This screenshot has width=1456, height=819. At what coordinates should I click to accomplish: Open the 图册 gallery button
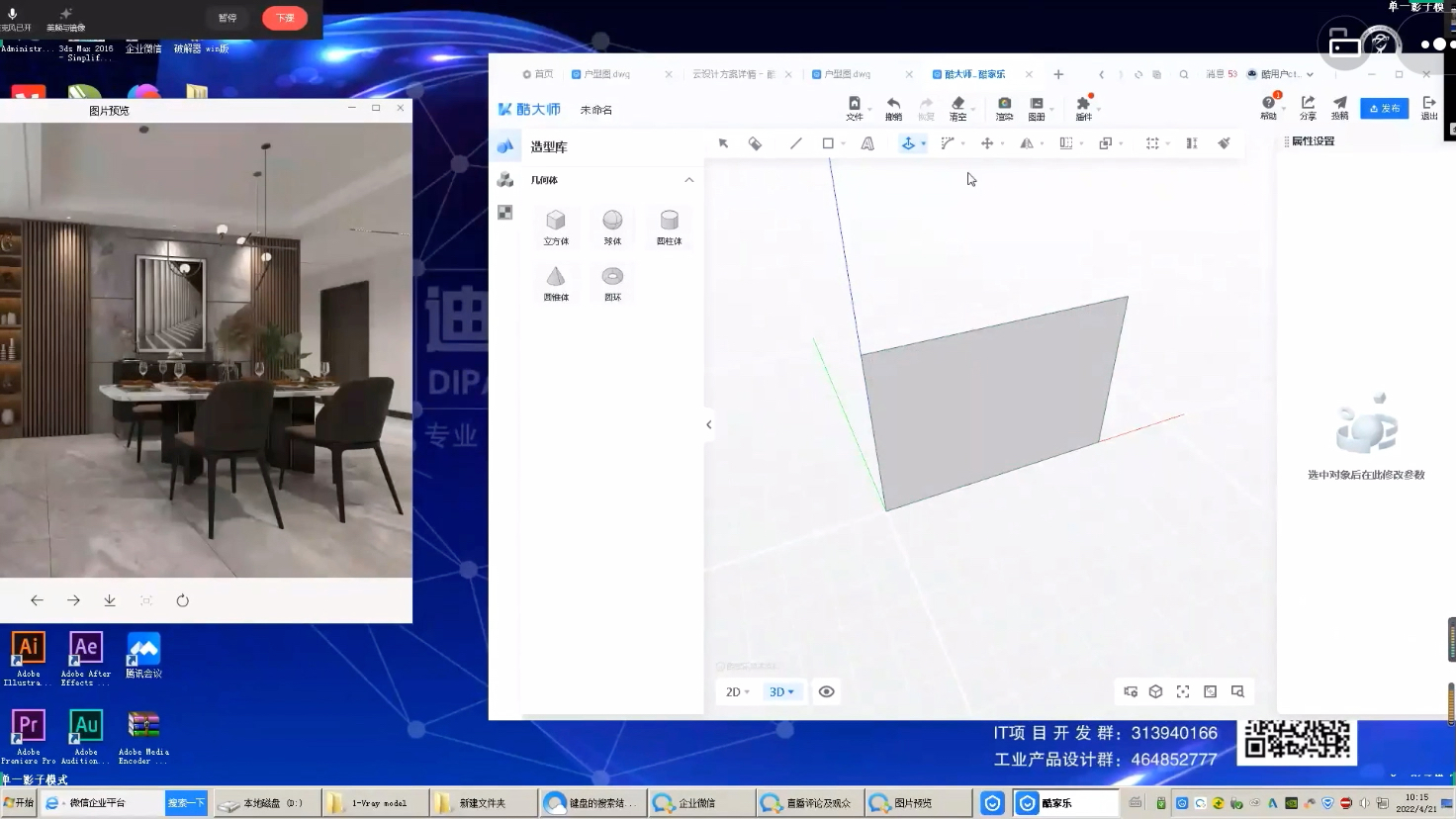click(1037, 108)
